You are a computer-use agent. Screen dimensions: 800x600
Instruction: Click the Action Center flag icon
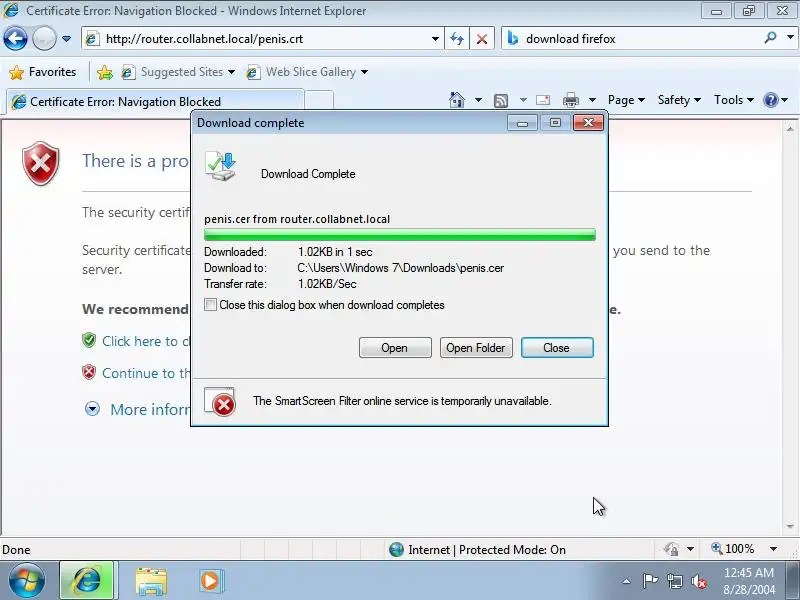click(650, 581)
